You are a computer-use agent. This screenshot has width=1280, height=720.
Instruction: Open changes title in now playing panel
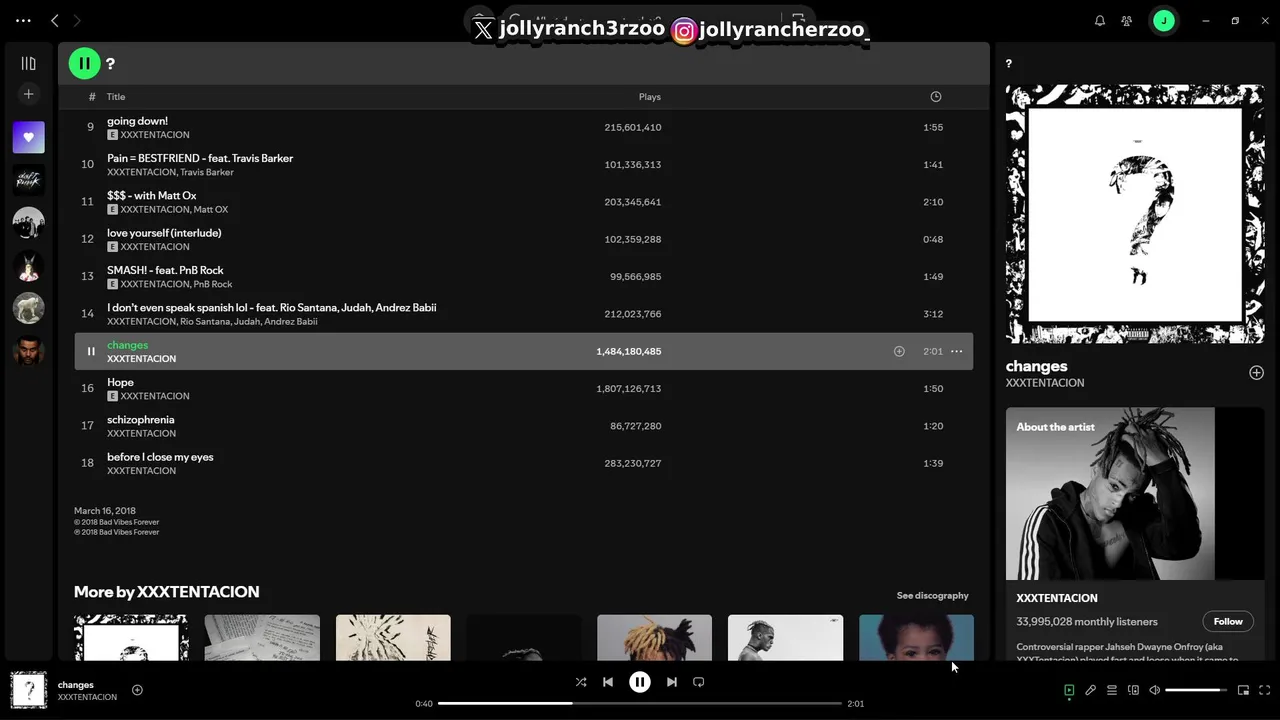[x=1037, y=366]
